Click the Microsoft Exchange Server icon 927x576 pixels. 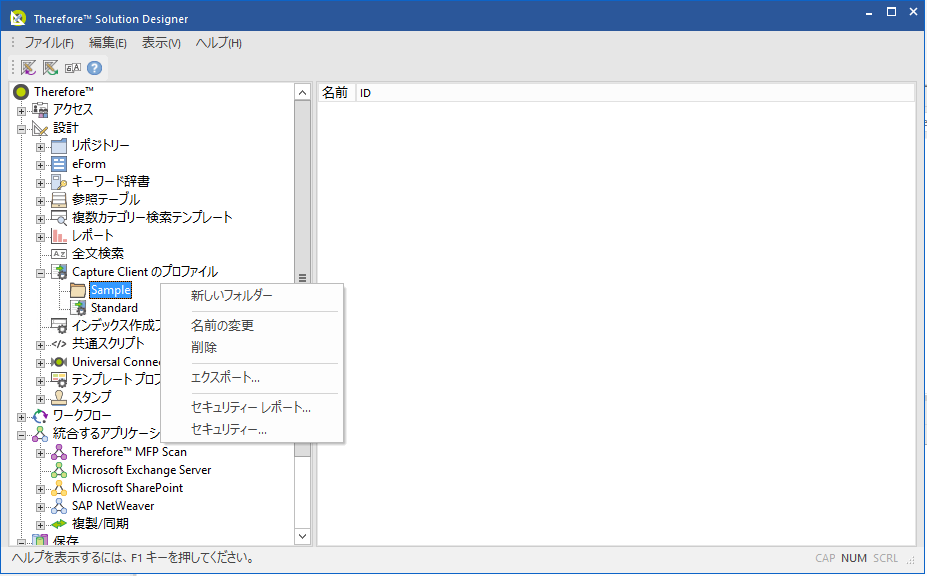click(59, 470)
